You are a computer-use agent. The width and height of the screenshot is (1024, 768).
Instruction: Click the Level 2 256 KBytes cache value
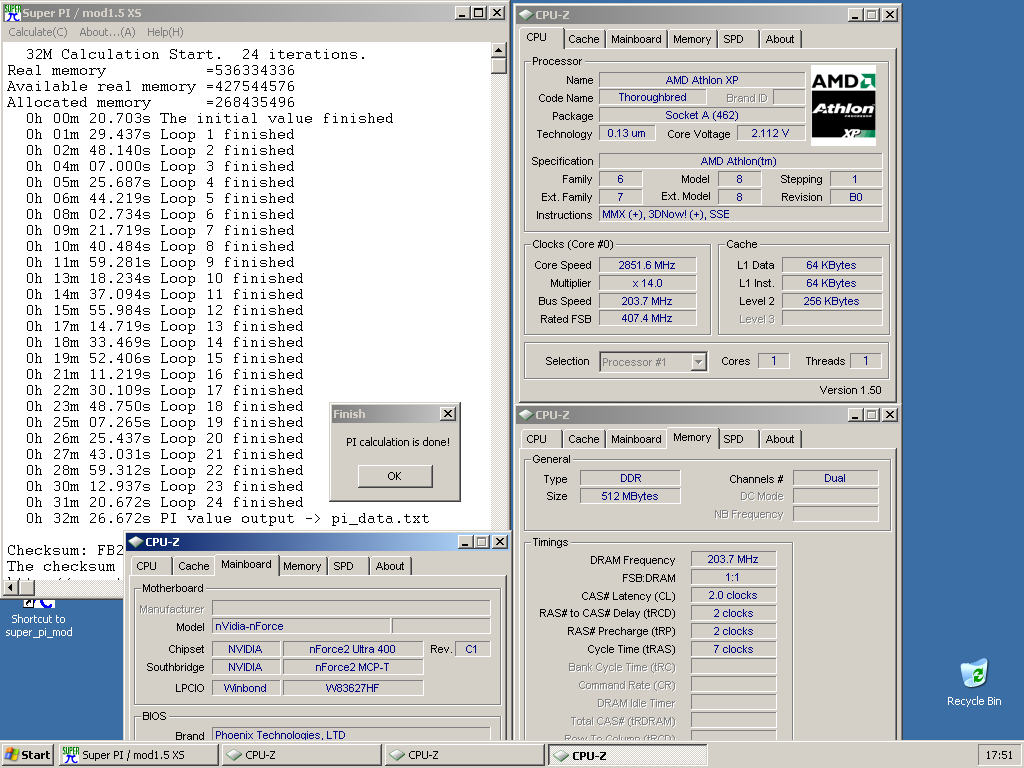831,301
